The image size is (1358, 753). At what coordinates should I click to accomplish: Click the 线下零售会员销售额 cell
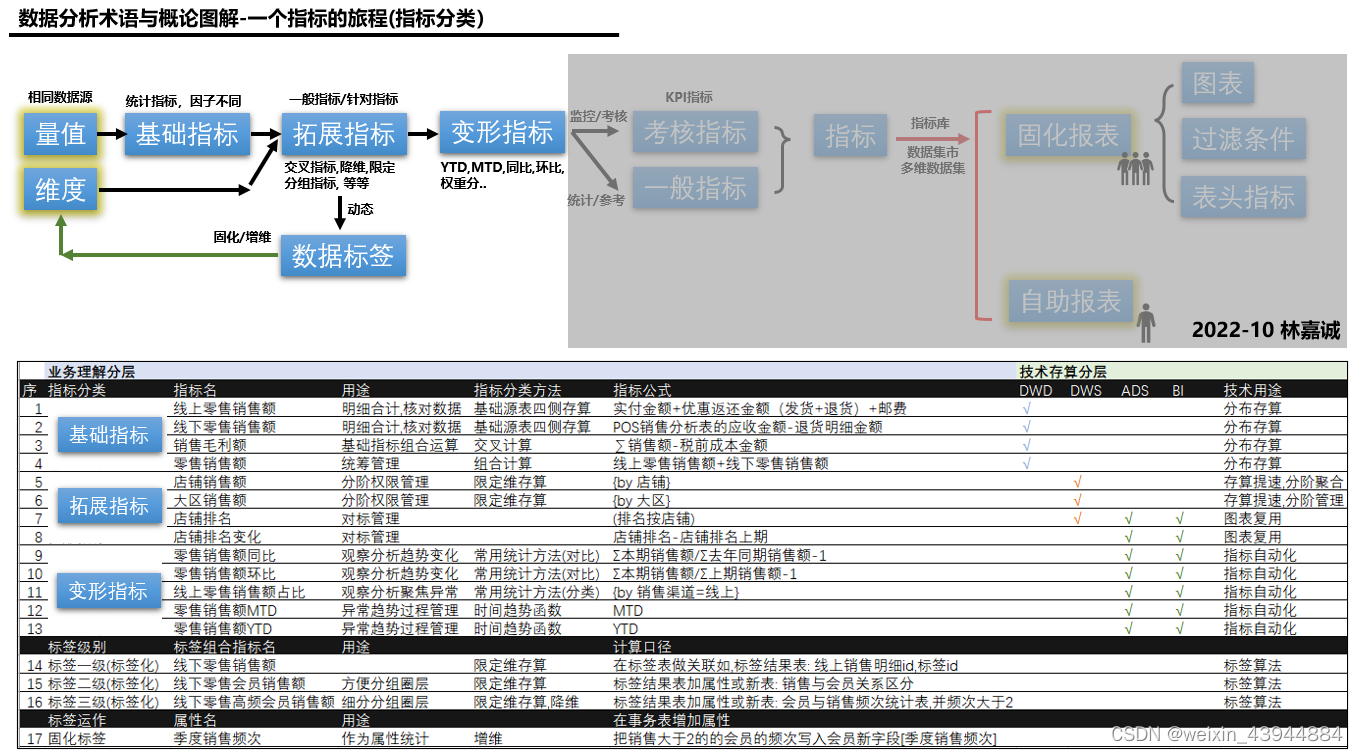tap(239, 684)
